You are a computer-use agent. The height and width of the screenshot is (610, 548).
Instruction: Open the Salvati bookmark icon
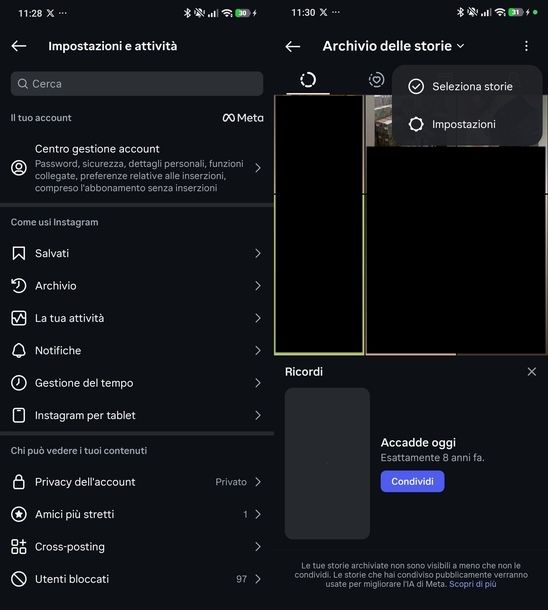tap(19, 253)
